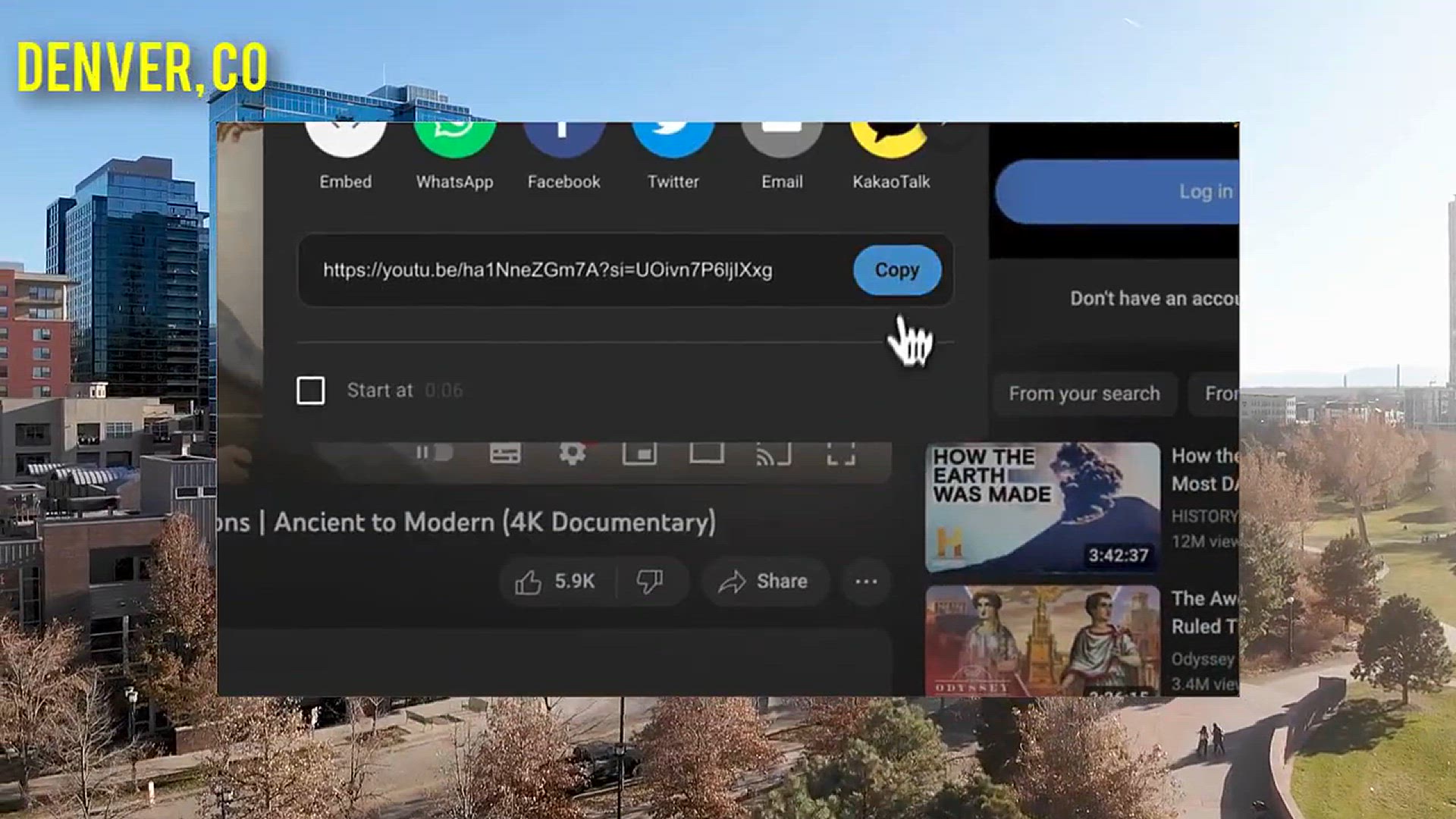Cast video to a TV
The image size is (1456, 819).
click(x=773, y=453)
